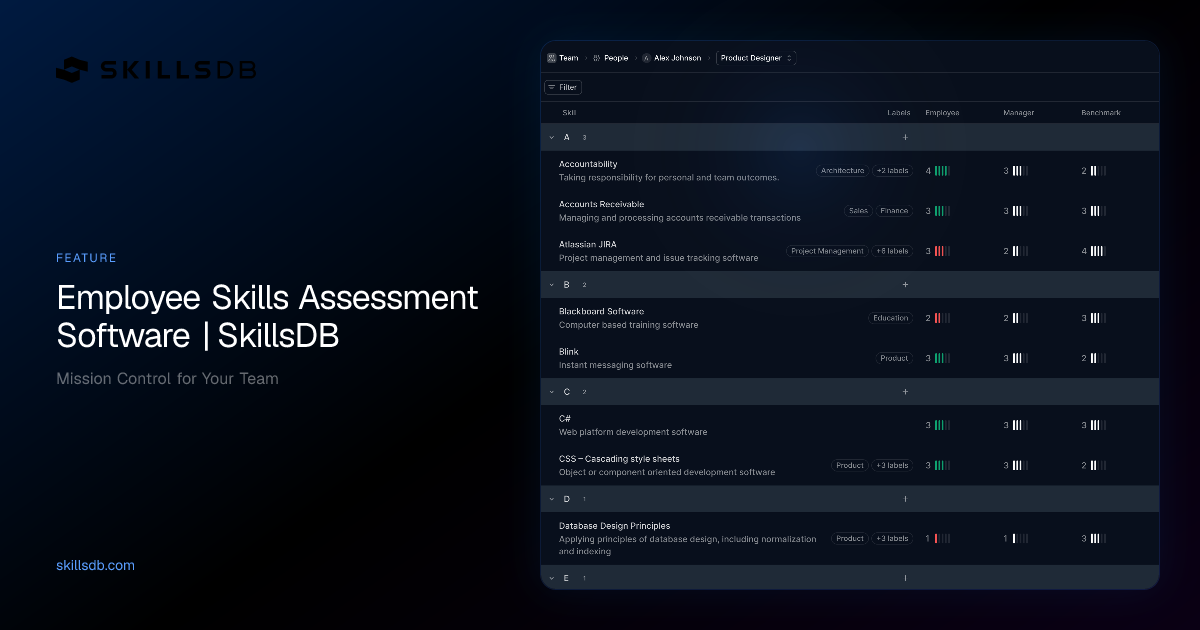The image size is (1200, 630).
Task: Go to People in the breadcrumb
Action: click(x=616, y=58)
